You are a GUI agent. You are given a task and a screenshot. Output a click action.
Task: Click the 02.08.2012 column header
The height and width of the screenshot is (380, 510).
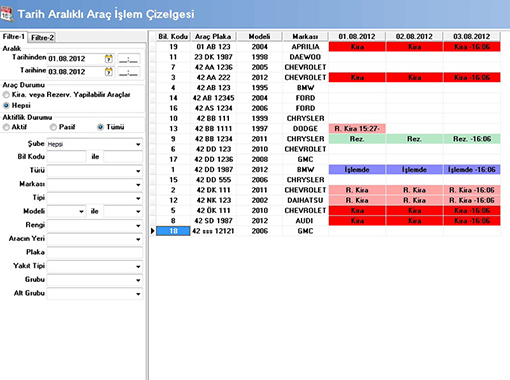coord(414,36)
